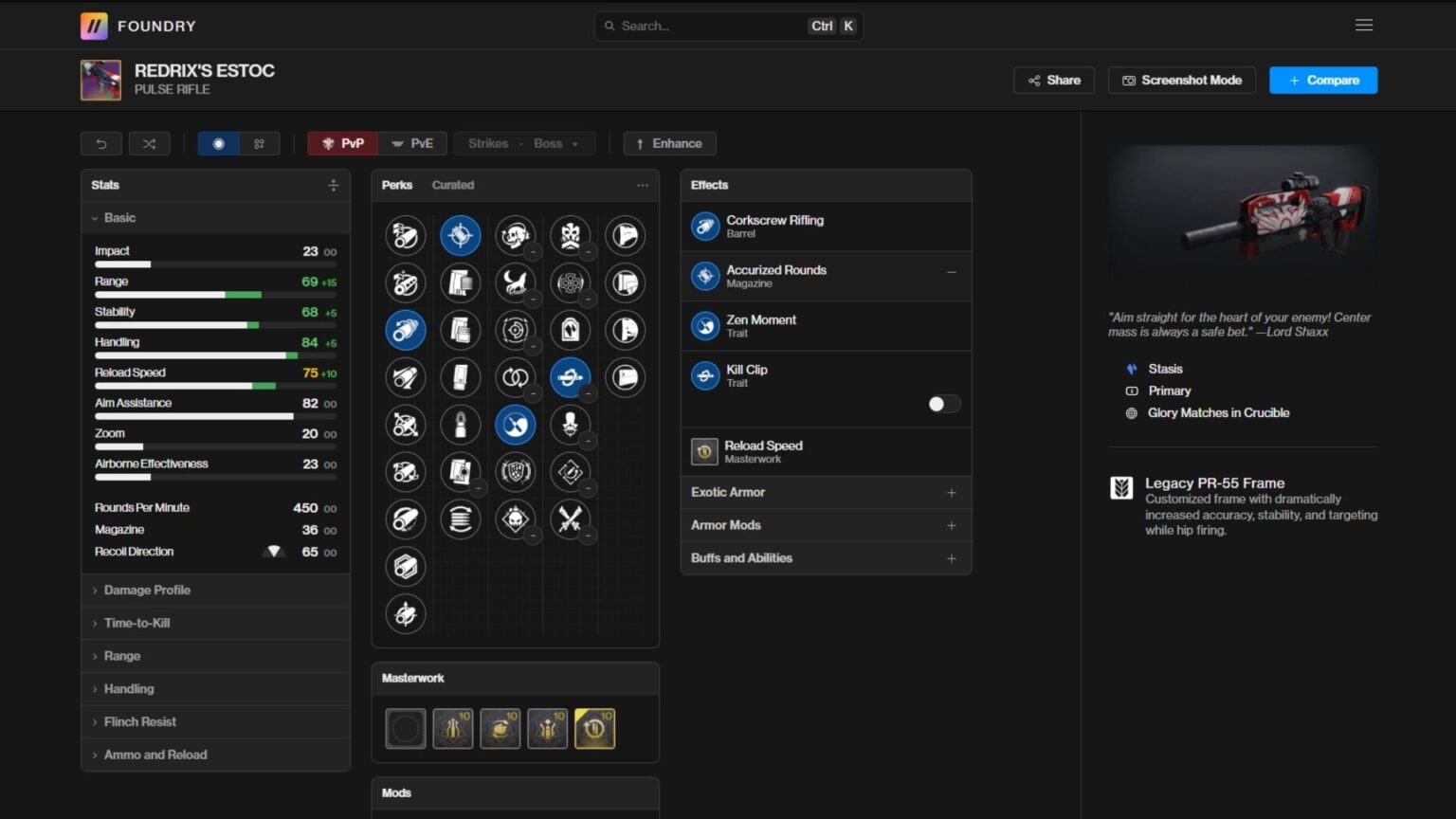The height and width of the screenshot is (819, 1456).
Task: Click the Redrix's Estoc weapon thumbnail
Action: [x=100, y=80]
